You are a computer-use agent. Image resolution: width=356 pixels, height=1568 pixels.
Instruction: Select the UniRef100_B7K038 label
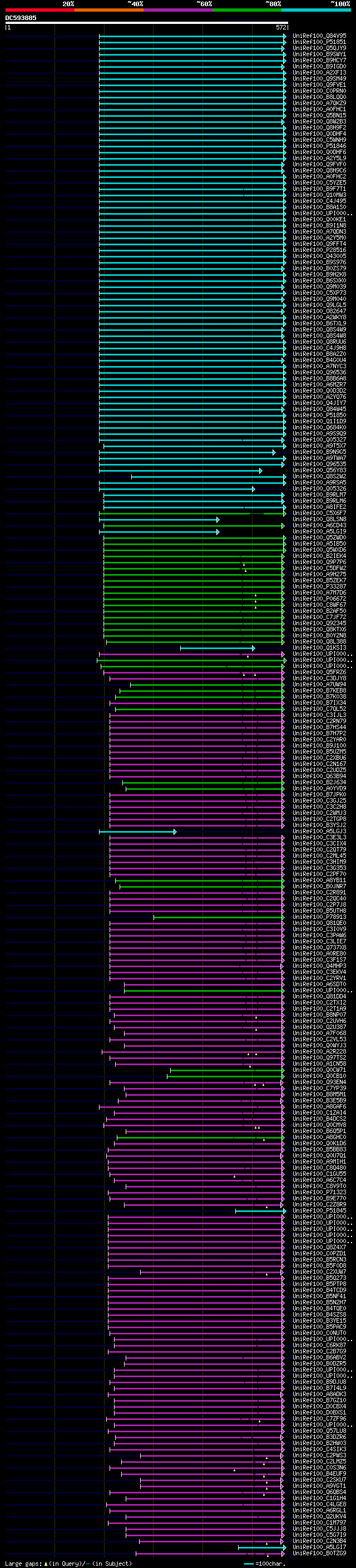319,696
